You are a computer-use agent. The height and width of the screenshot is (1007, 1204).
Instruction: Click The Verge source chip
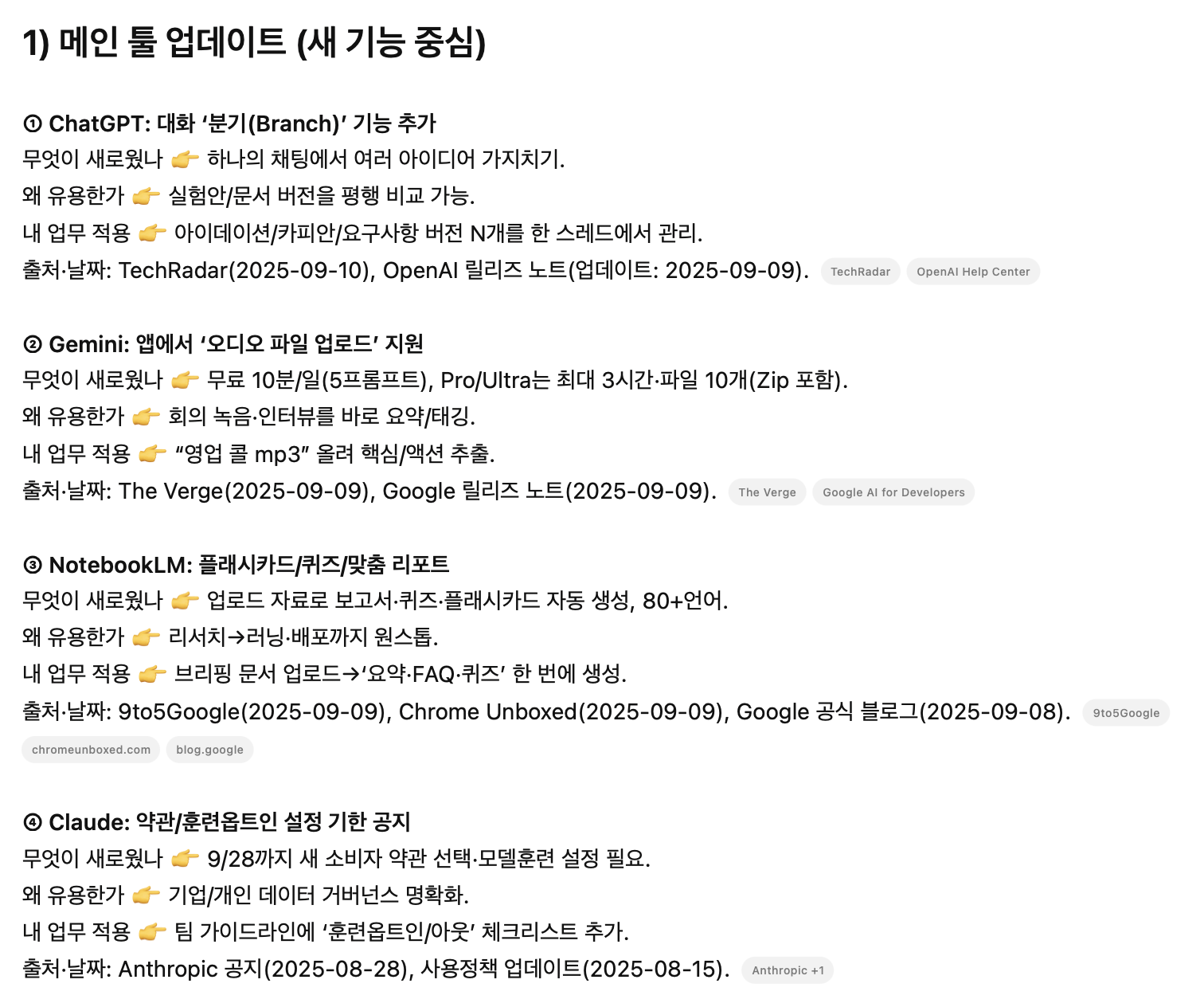767,492
